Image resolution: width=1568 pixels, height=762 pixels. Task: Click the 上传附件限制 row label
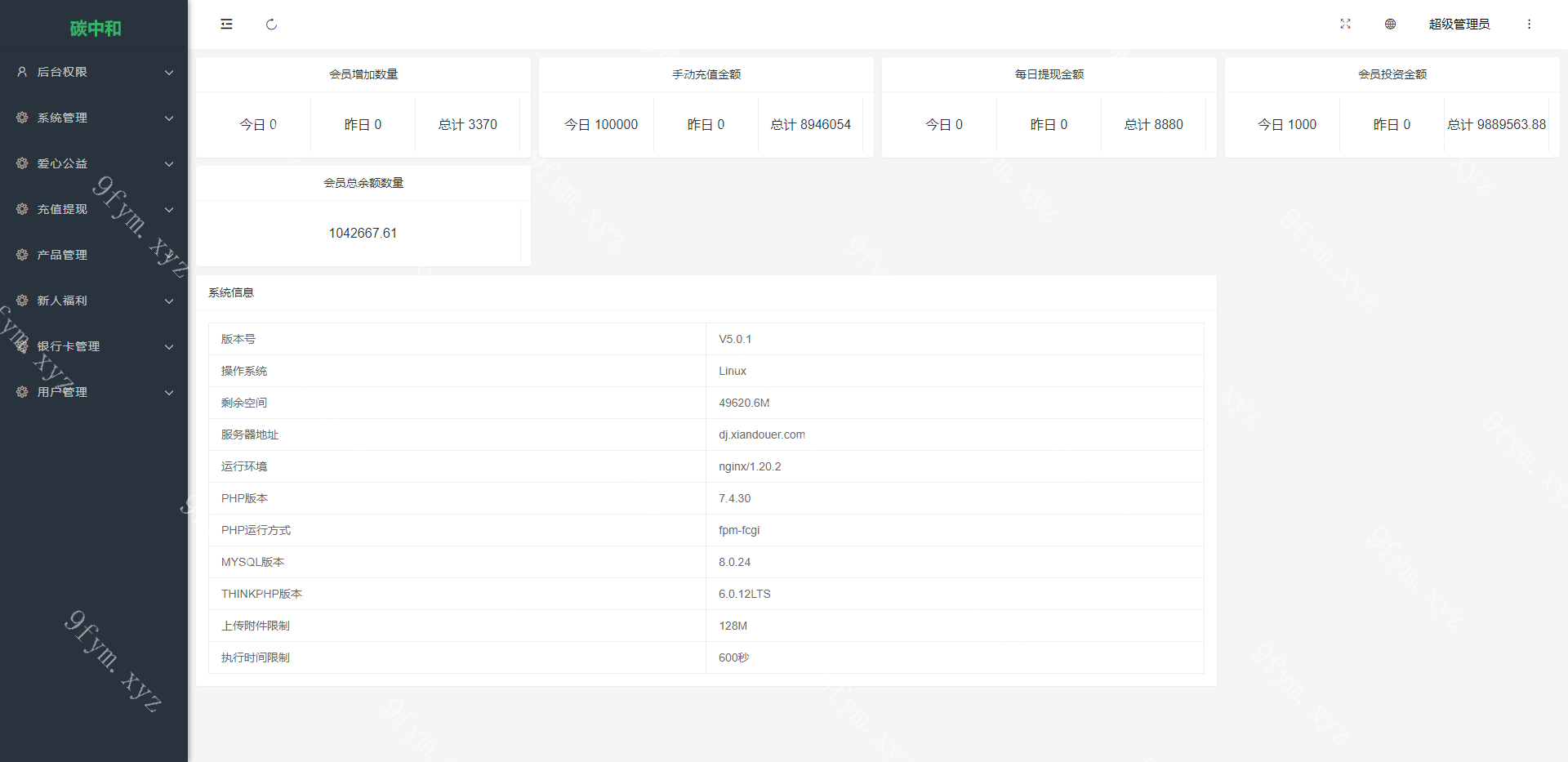[256, 626]
